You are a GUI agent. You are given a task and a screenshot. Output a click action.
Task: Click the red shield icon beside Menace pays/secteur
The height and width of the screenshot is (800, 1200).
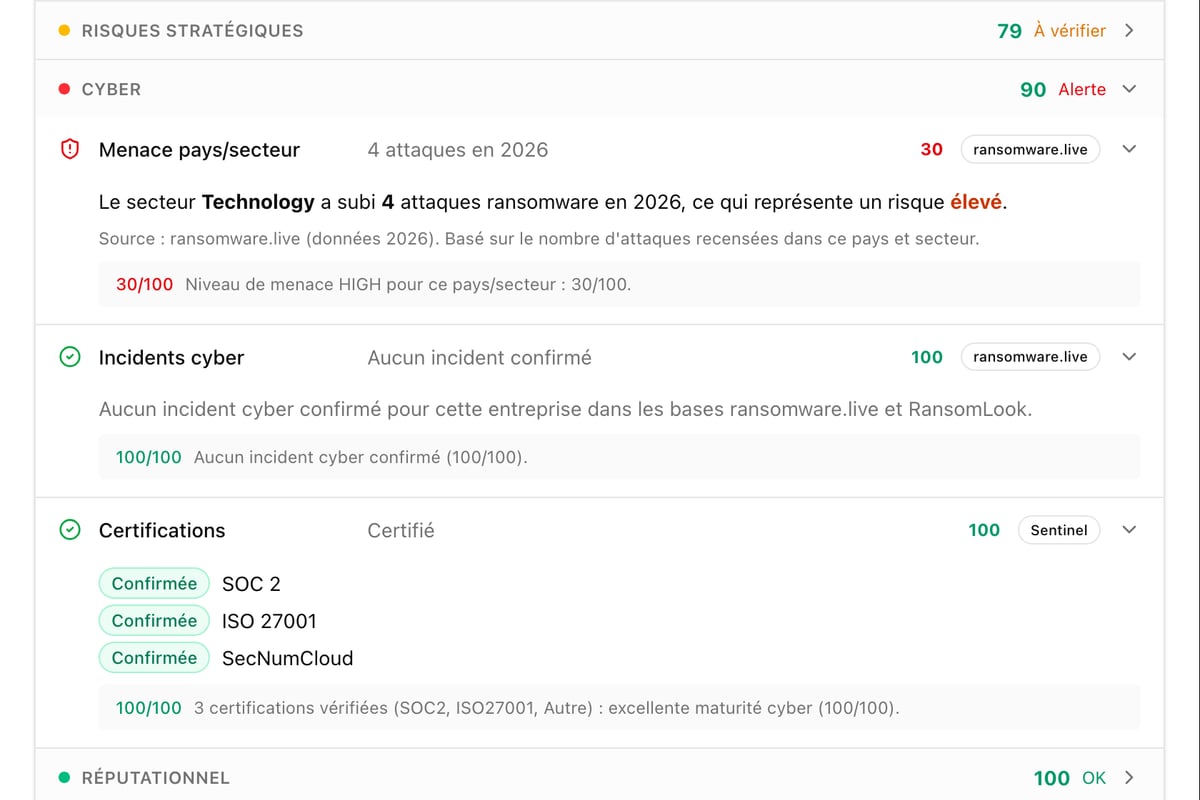point(70,149)
